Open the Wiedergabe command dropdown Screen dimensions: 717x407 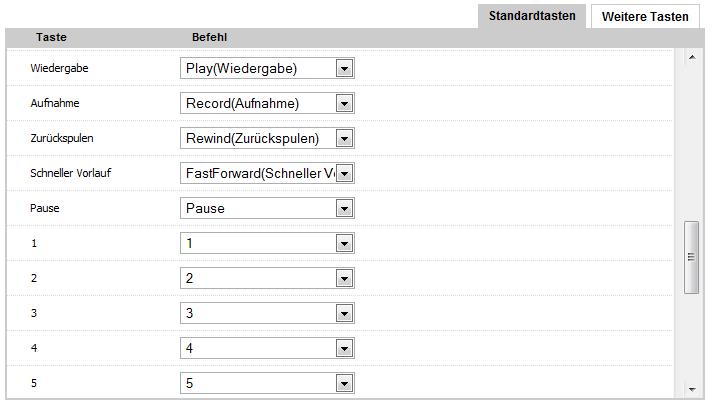(345, 69)
